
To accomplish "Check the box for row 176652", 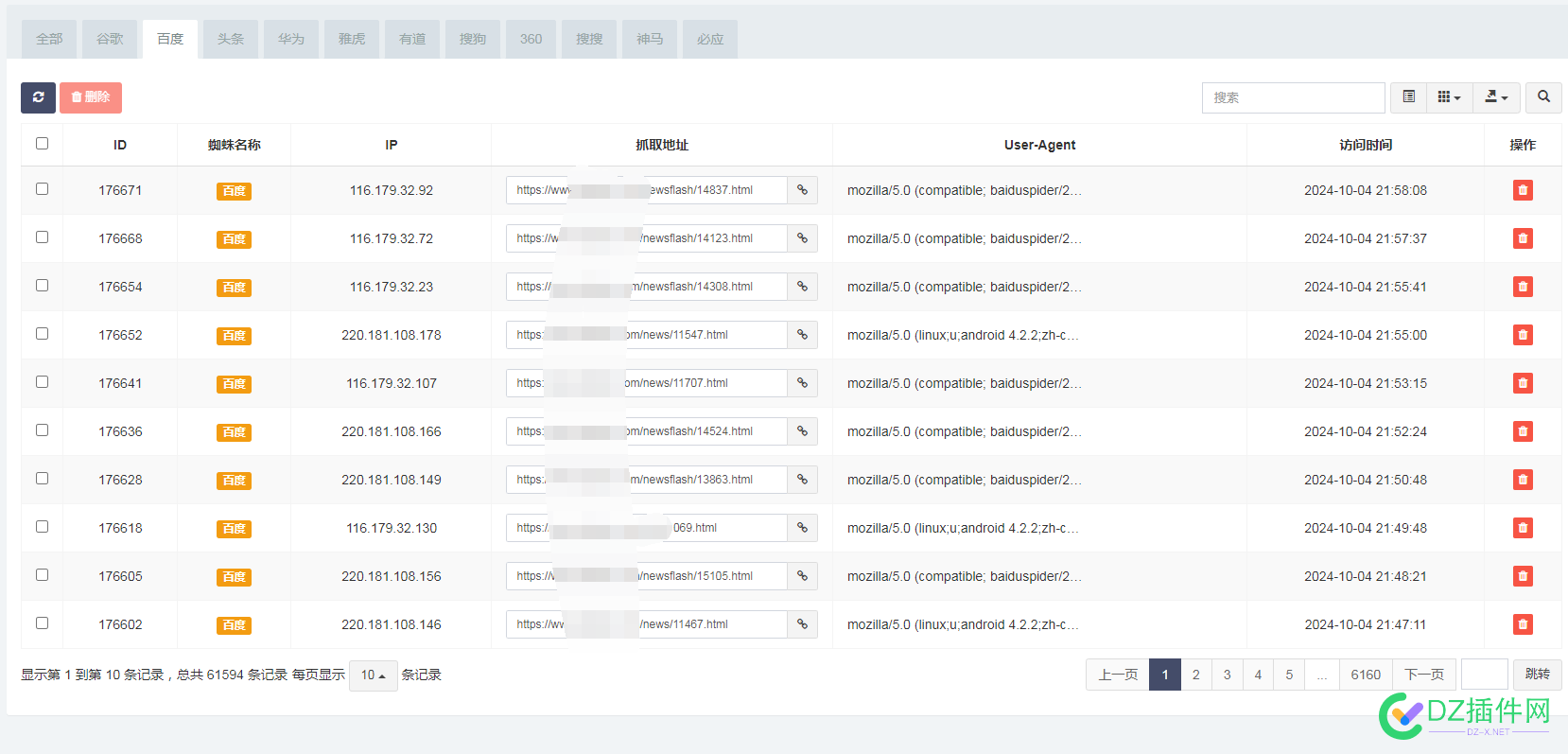I will (42, 334).
